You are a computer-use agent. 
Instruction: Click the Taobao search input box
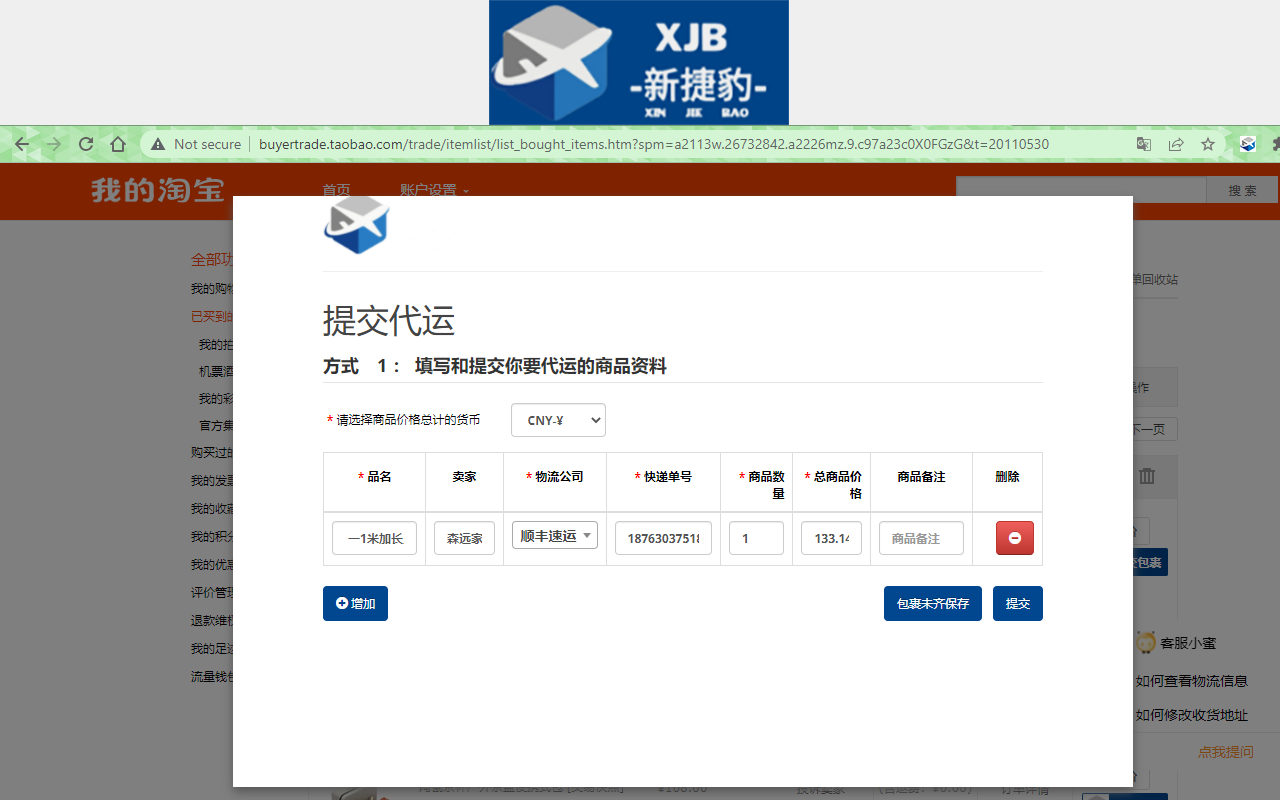pyautogui.click(x=1081, y=190)
